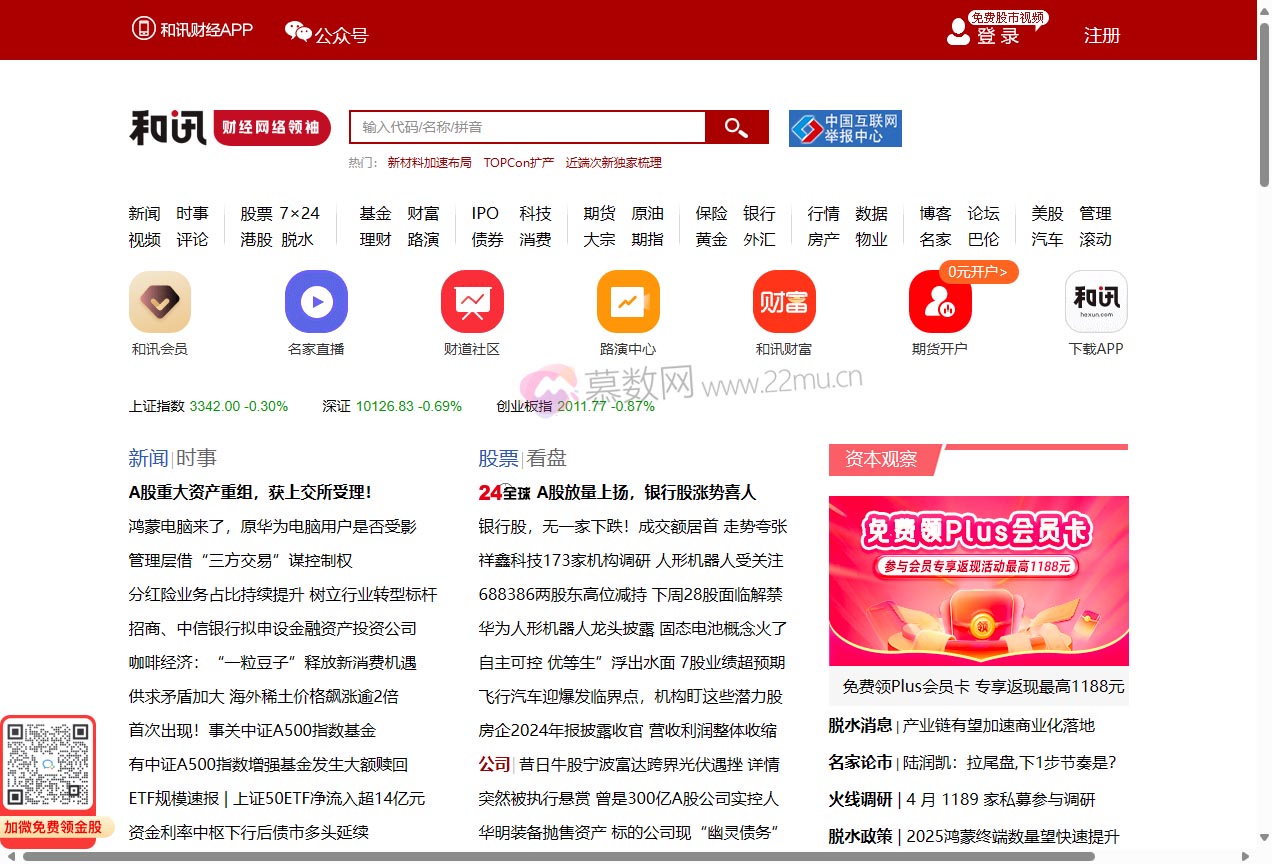The height and width of the screenshot is (864, 1272).
Task: Click the 中国互联网举报中心 logo
Action: pos(844,127)
